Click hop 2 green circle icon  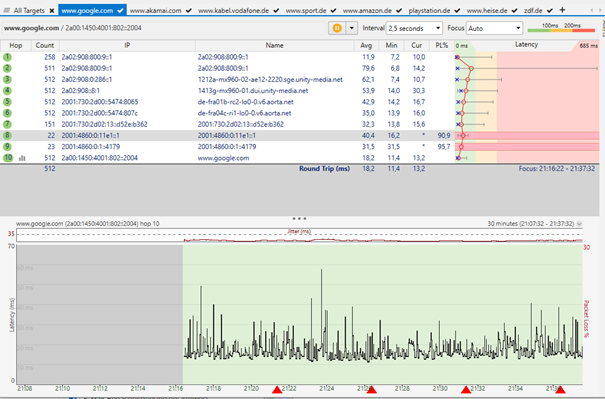[7, 68]
